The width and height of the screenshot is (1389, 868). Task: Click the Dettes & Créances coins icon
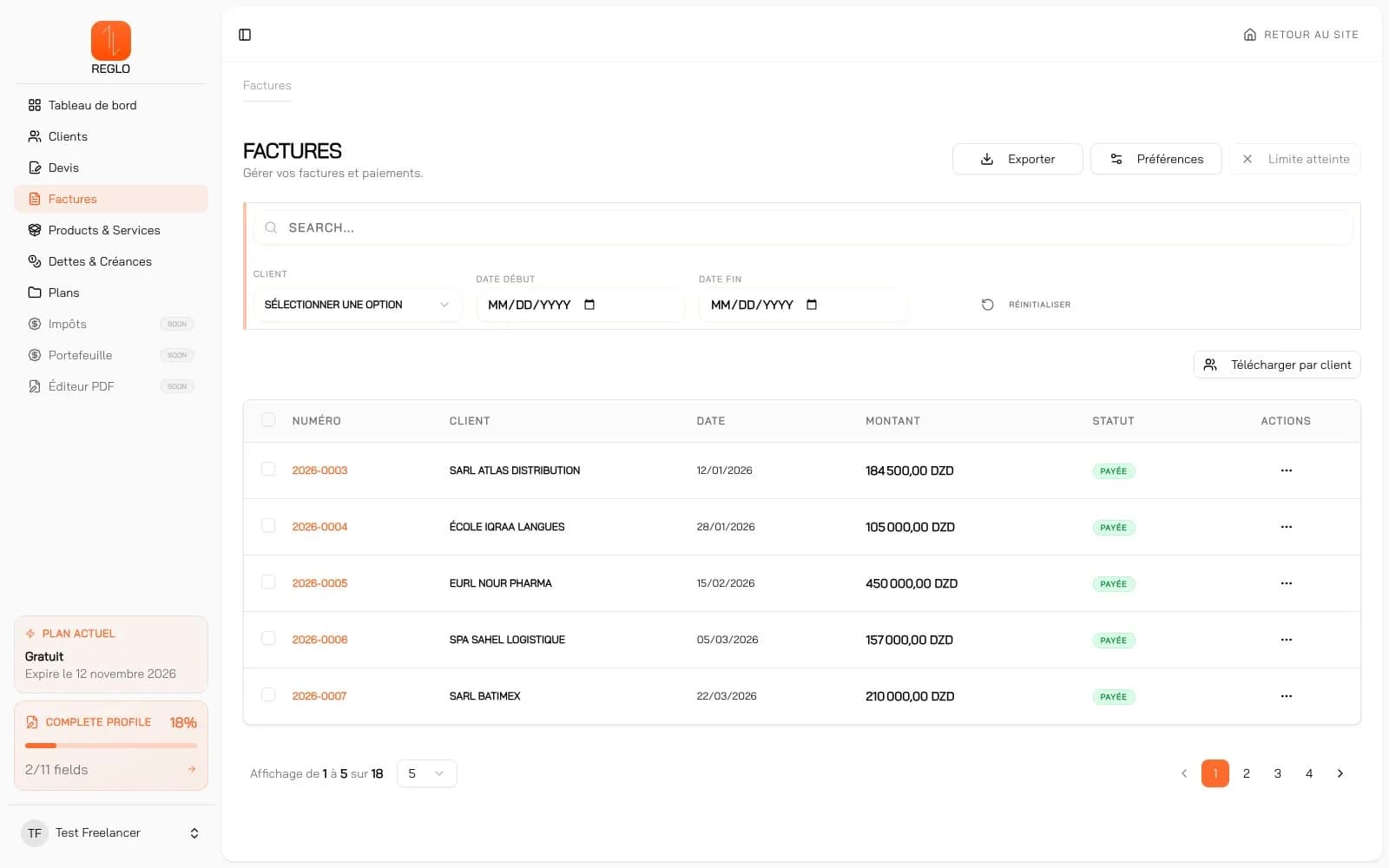click(35, 261)
